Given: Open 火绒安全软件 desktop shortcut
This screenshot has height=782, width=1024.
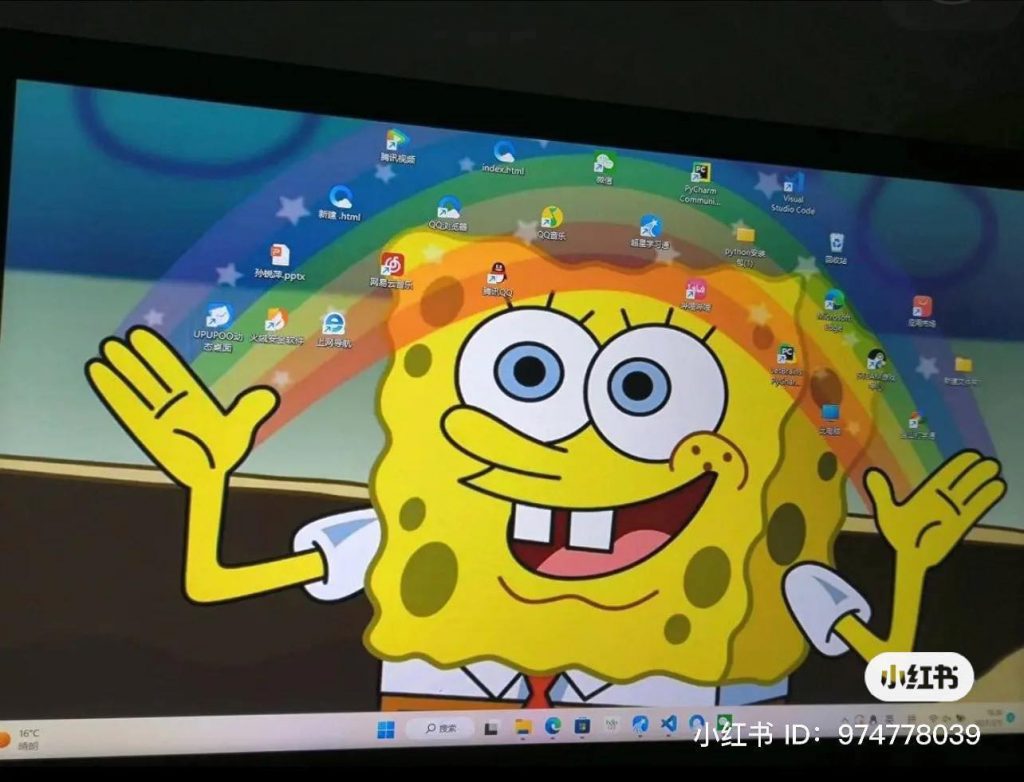Looking at the screenshot, I should tap(276, 321).
